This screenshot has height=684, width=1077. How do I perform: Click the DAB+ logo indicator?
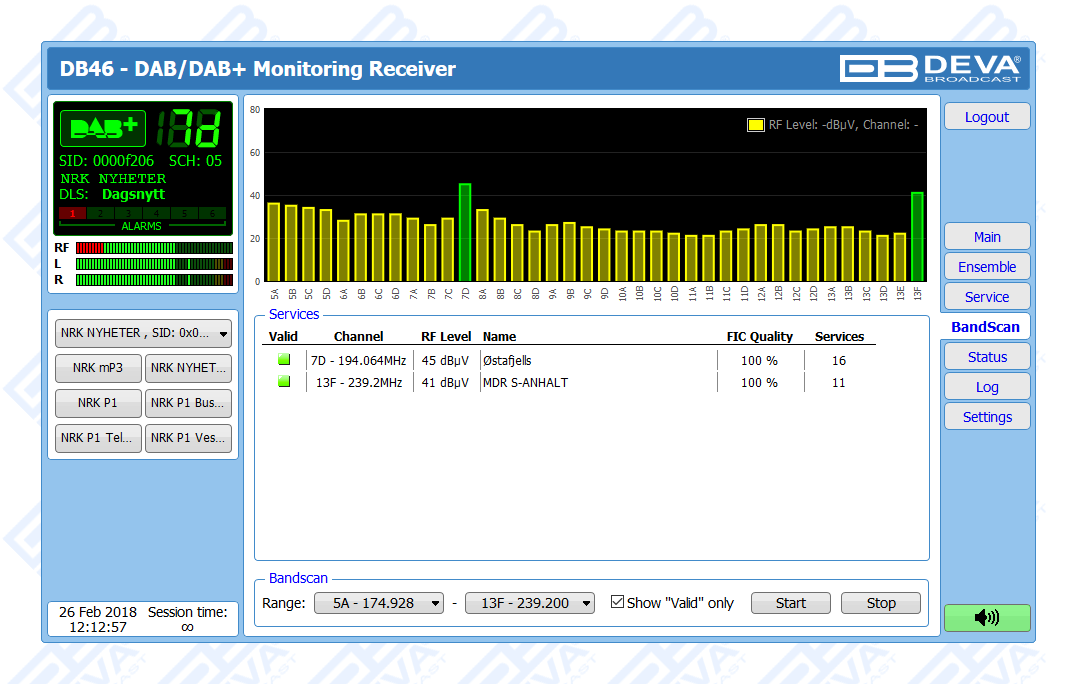click(x=103, y=128)
